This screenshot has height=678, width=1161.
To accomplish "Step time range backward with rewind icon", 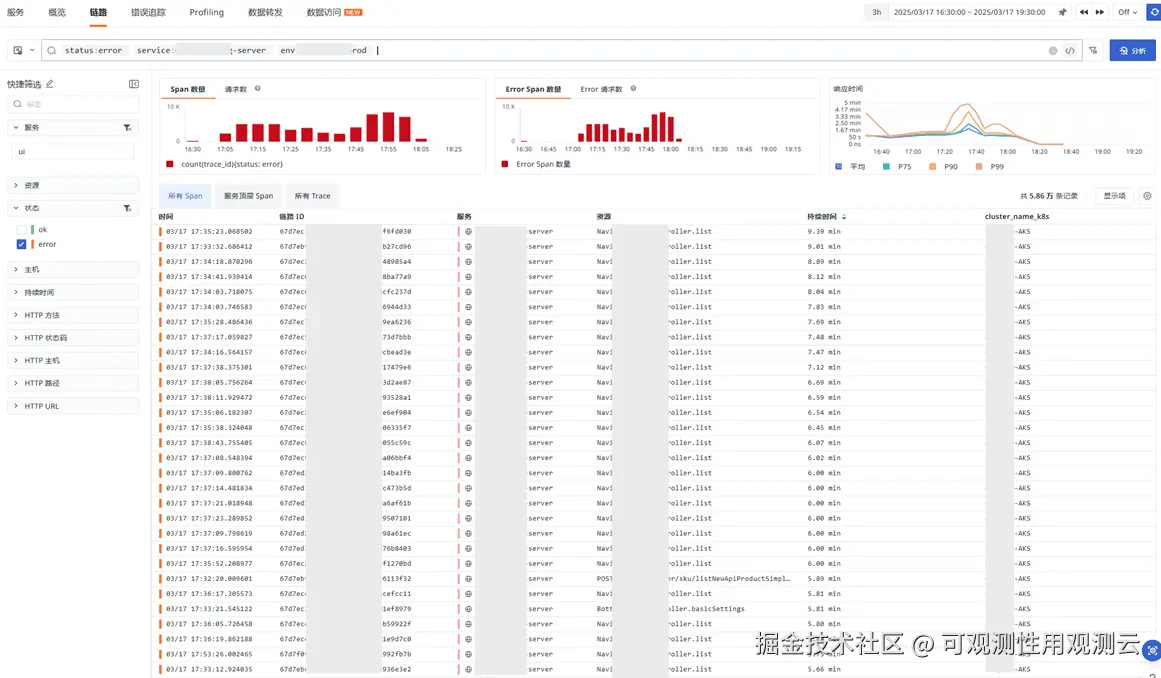I will pos(1084,12).
